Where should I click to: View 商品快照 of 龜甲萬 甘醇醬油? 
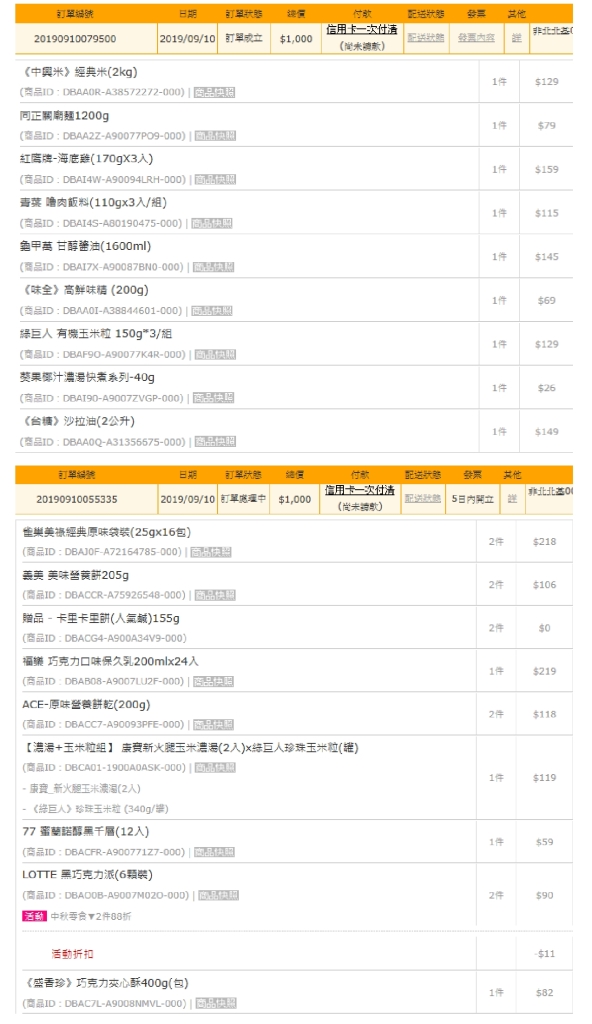(x=214, y=267)
